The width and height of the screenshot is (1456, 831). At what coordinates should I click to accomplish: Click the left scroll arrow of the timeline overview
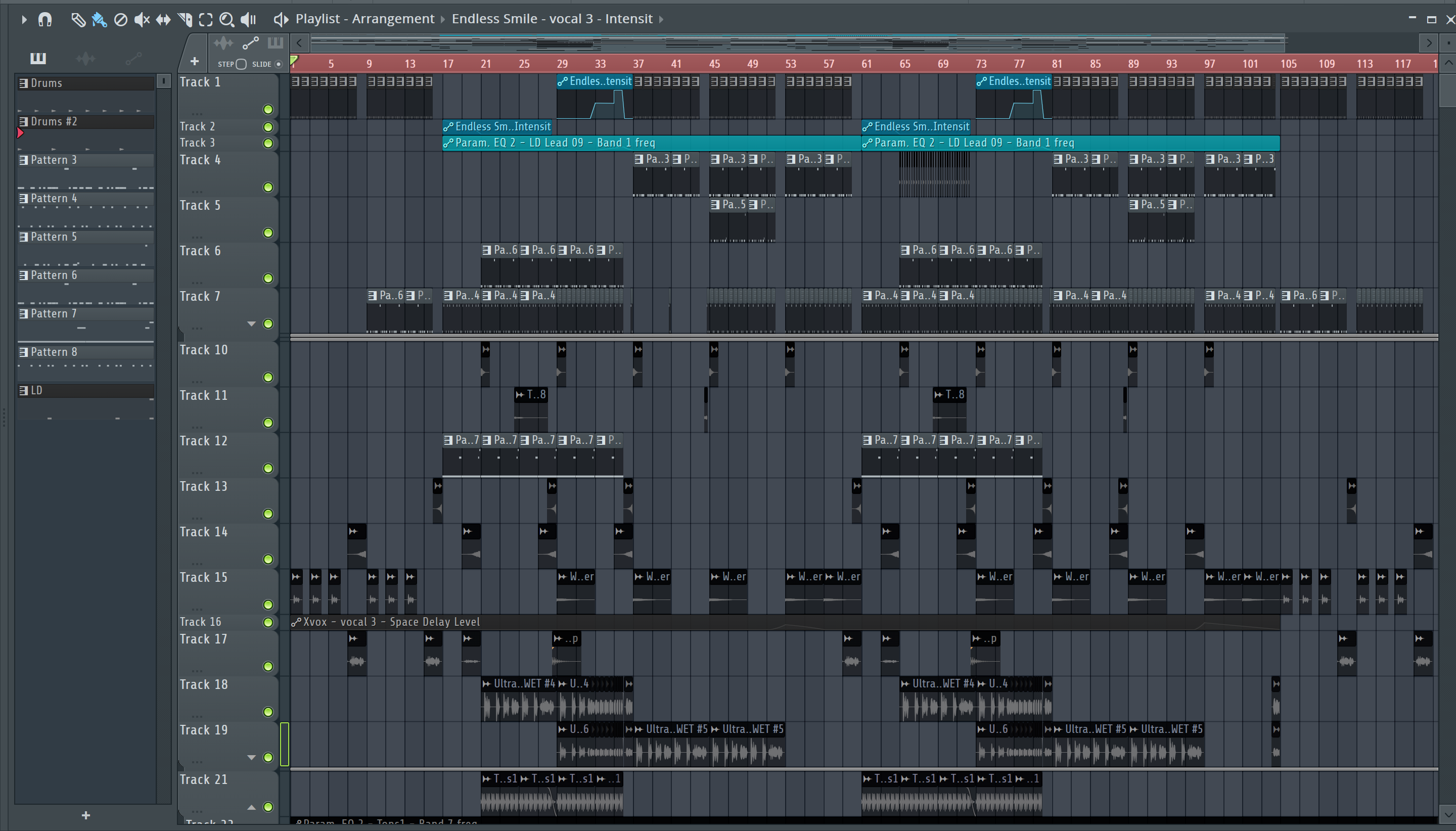299,42
